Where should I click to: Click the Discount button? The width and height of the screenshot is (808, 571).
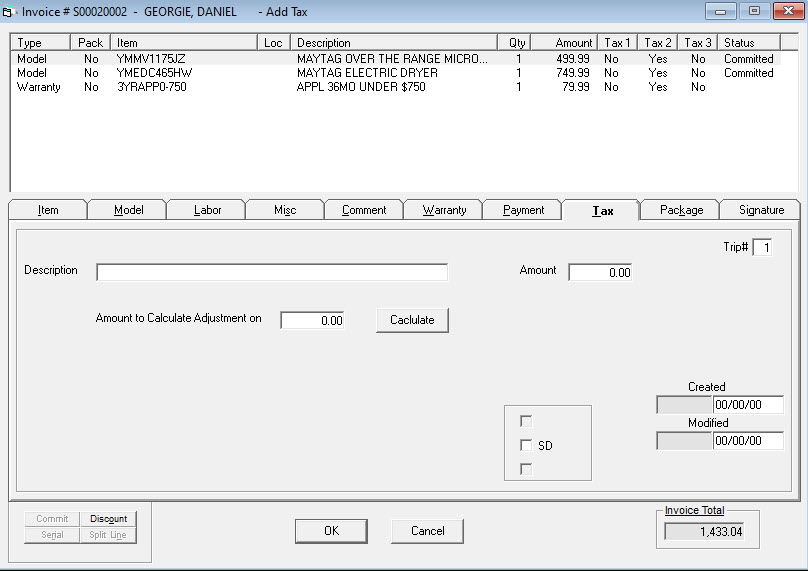108,518
